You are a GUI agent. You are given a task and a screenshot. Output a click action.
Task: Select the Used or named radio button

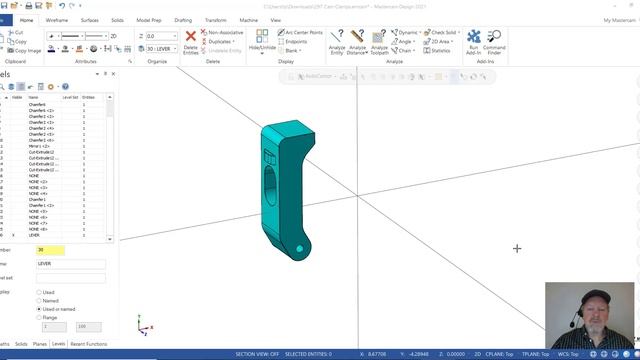coord(39,309)
